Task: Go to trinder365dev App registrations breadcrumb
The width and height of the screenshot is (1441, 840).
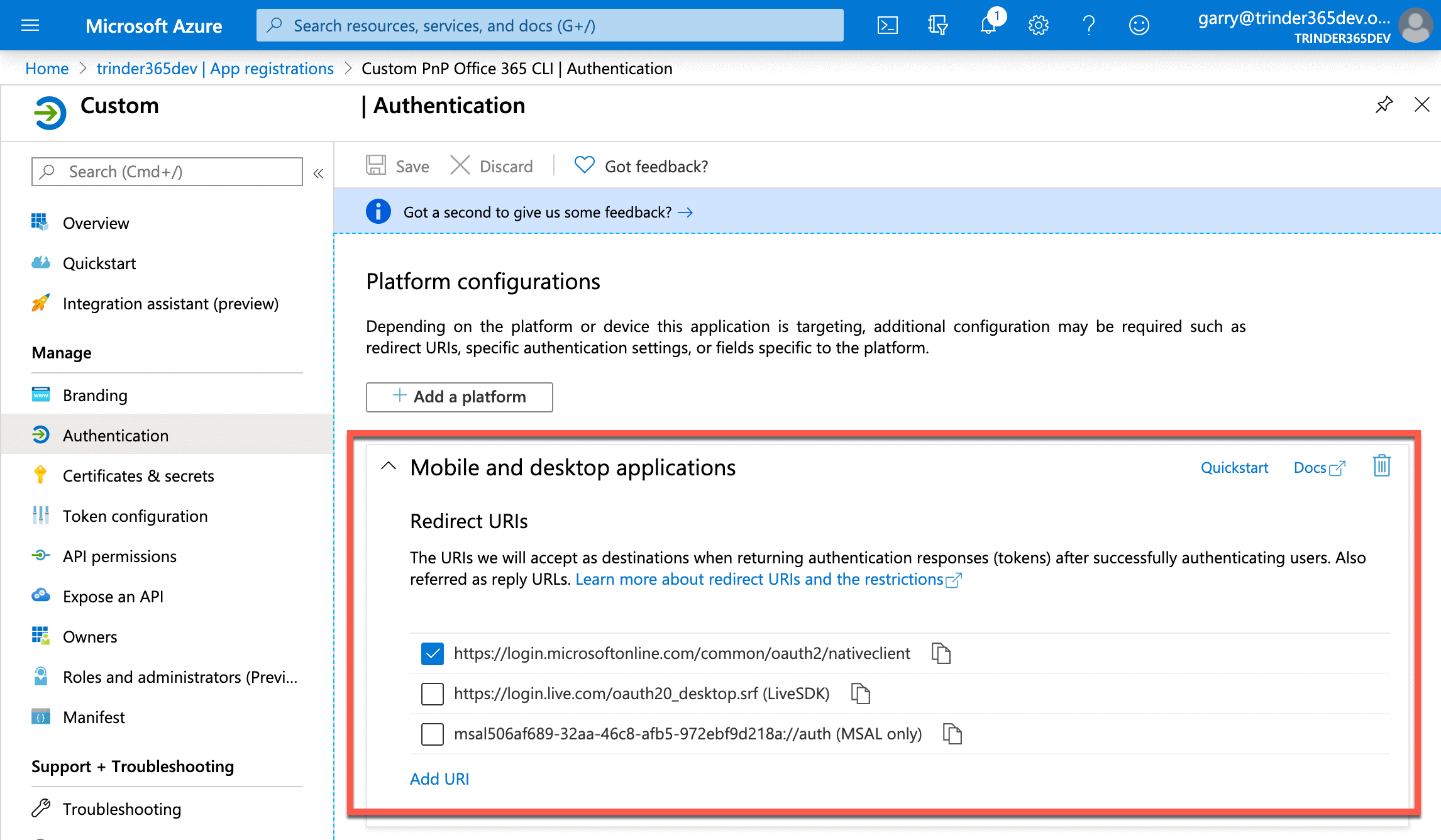Action: click(x=215, y=68)
